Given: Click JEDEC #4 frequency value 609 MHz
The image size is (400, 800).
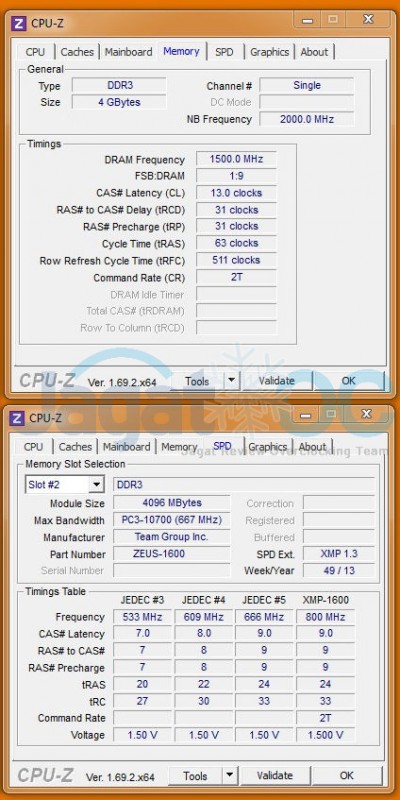Looking at the screenshot, I should pyautogui.click(x=204, y=617).
